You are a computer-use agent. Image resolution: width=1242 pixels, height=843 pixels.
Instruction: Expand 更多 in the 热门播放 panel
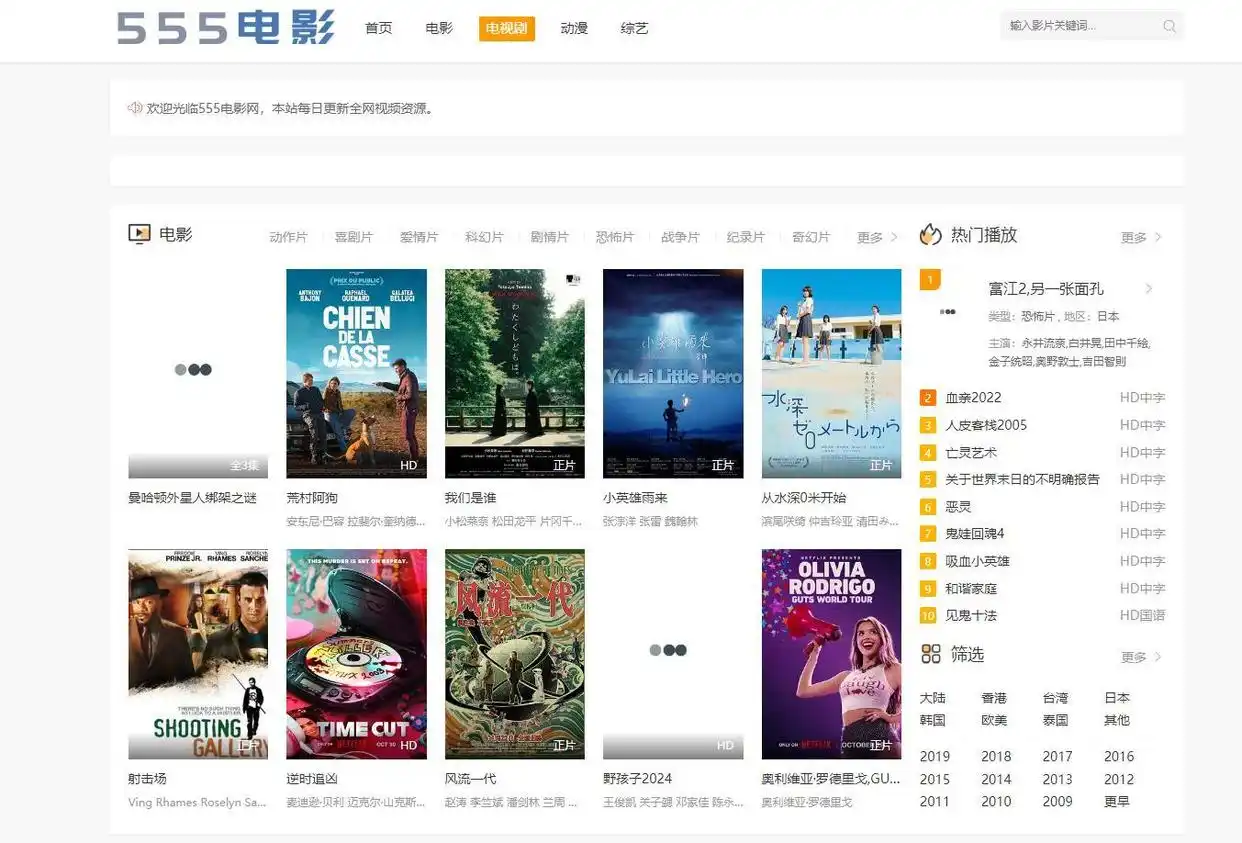coord(1133,237)
